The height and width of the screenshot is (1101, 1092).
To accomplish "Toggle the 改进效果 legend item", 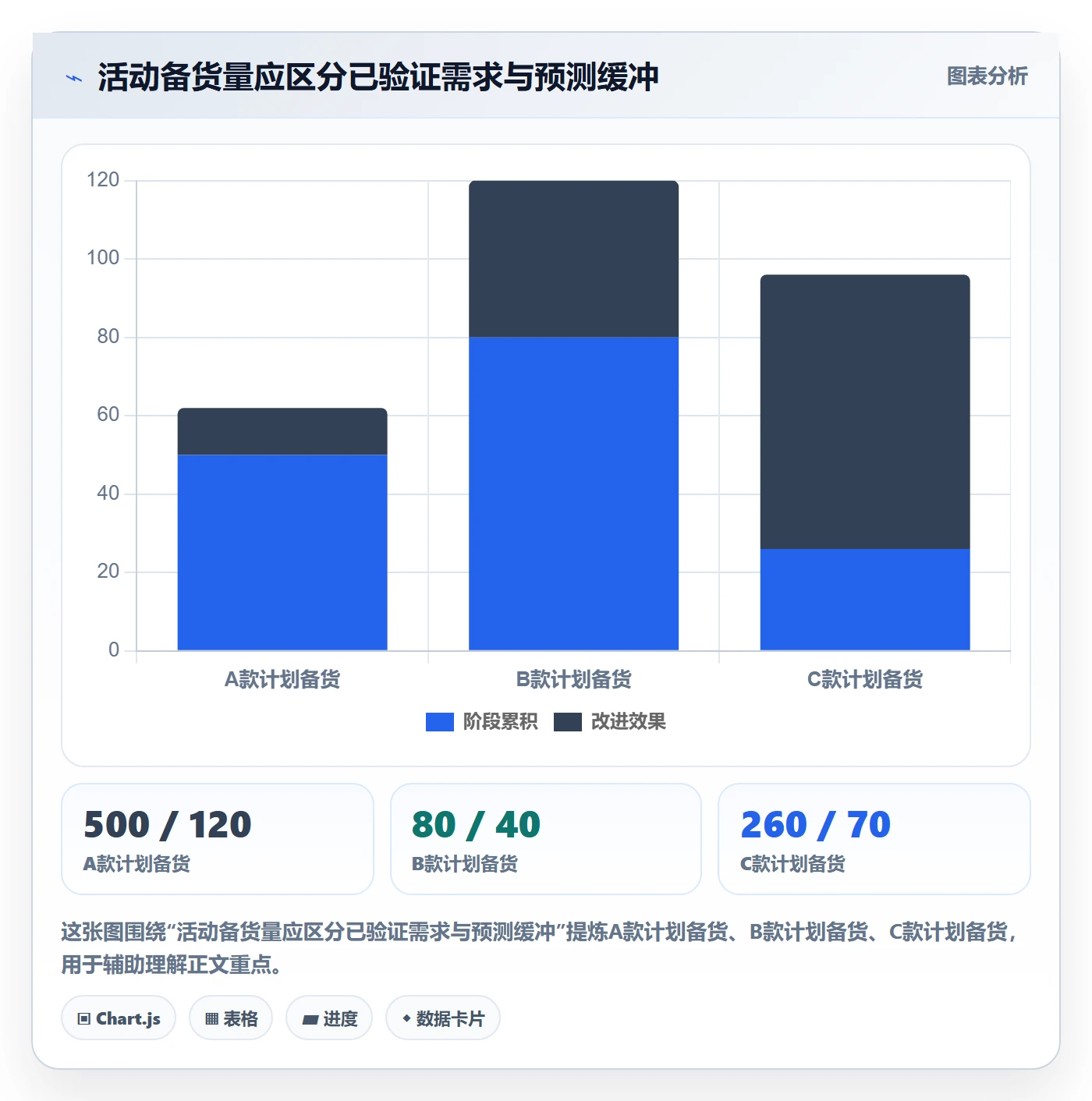I will [x=610, y=721].
